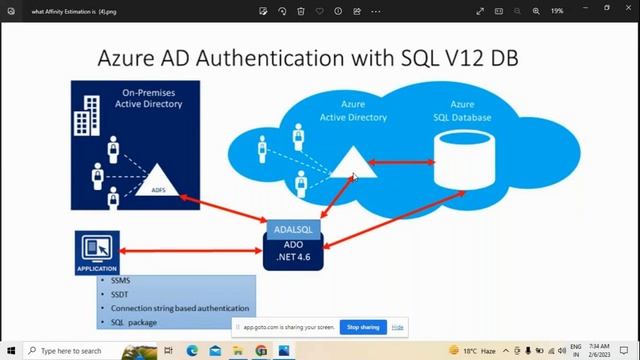Open the Windows Start menu
The height and width of the screenshot is (360, 640).
(x=11, y=351)
